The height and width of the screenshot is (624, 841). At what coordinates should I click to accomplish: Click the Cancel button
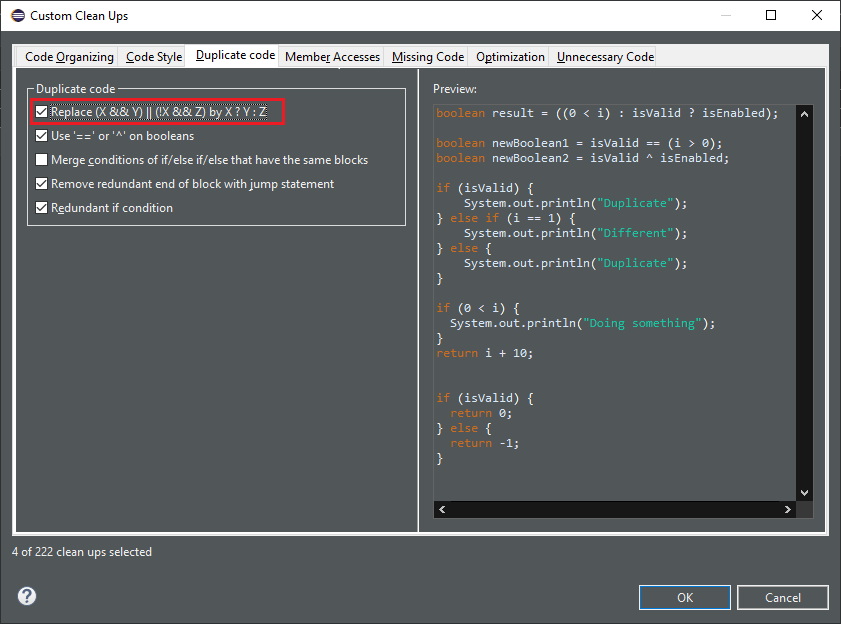point(783,597)
